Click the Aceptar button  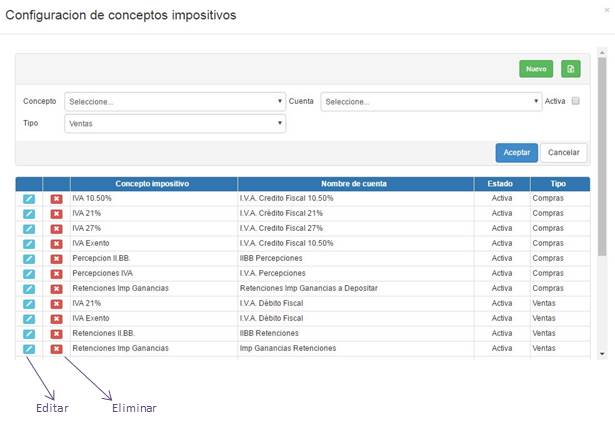pyautogui.click(x=516, y=152)
